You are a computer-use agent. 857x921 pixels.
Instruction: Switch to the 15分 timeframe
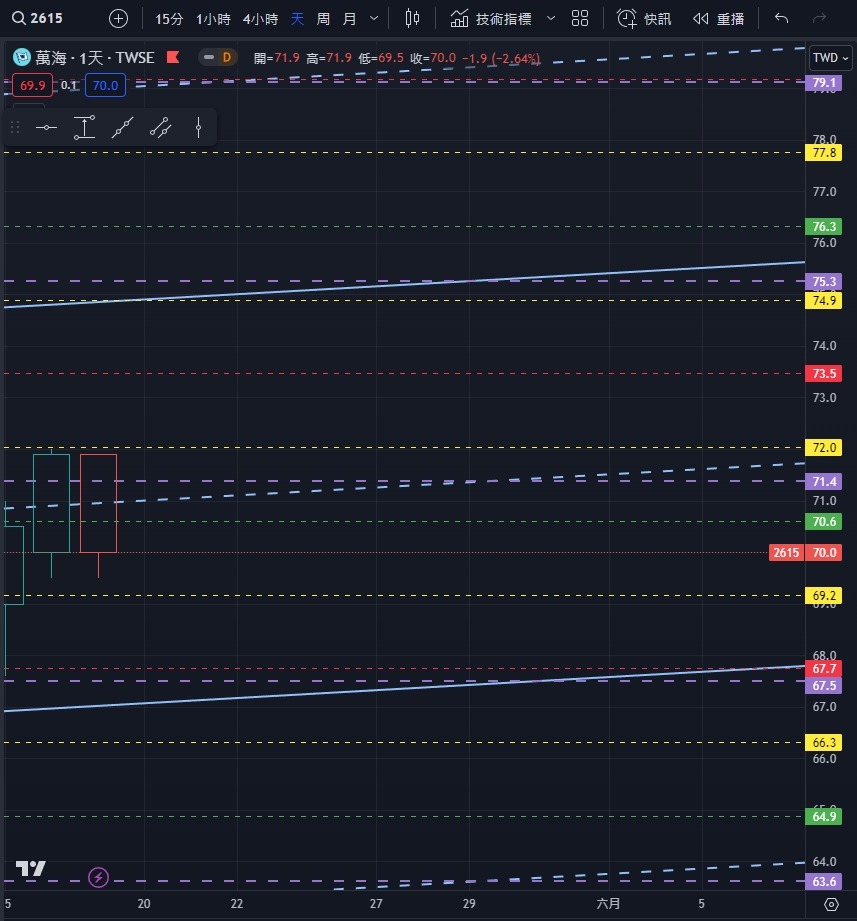[x=169, y=19]
